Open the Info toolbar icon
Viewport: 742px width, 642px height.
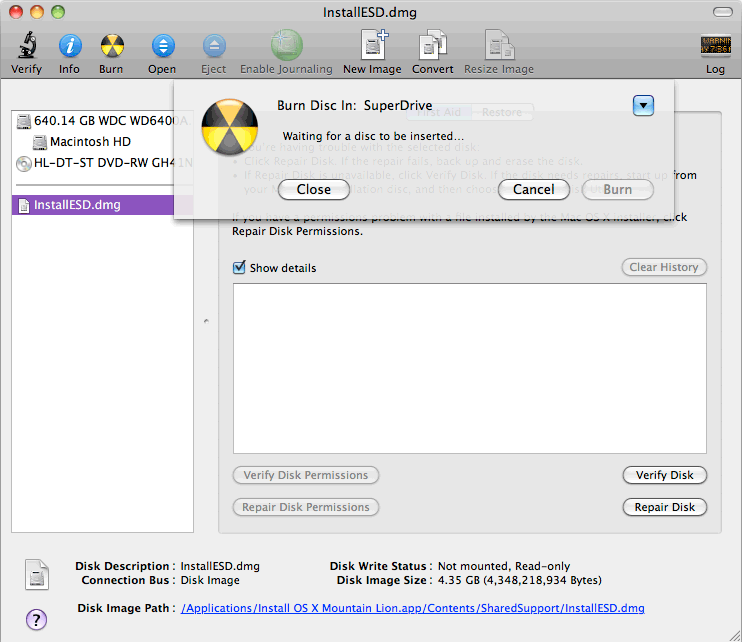tap(70, 46)
